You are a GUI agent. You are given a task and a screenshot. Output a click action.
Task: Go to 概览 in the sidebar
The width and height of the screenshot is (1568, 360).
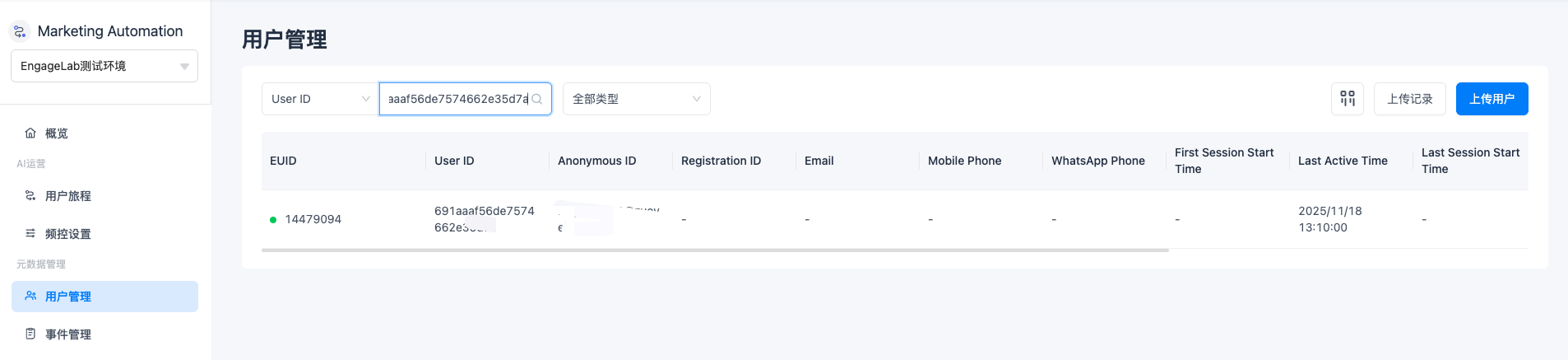point(104,133)
